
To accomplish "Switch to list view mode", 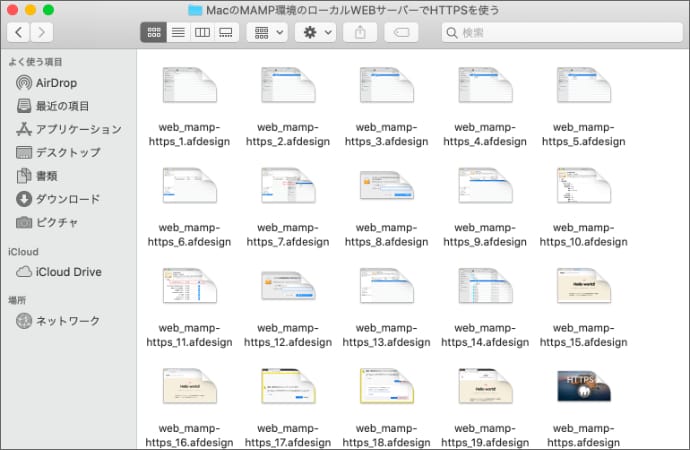I will 178,33.
